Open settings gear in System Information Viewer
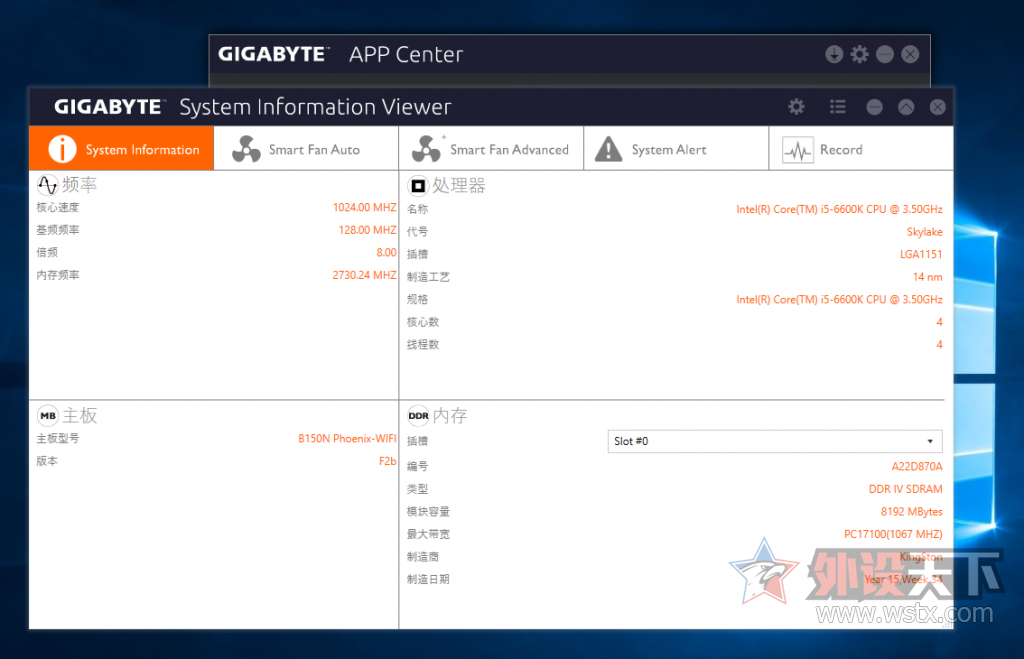 pos(796,106)
